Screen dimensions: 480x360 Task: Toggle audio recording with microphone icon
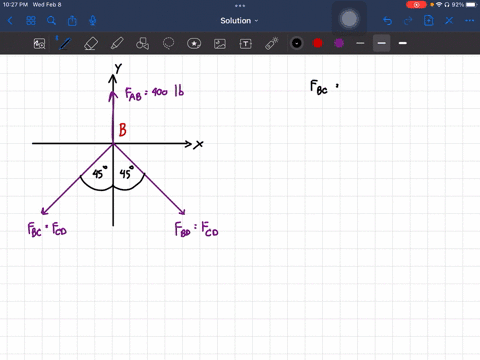pyautogui.click(x=93, y=21)
